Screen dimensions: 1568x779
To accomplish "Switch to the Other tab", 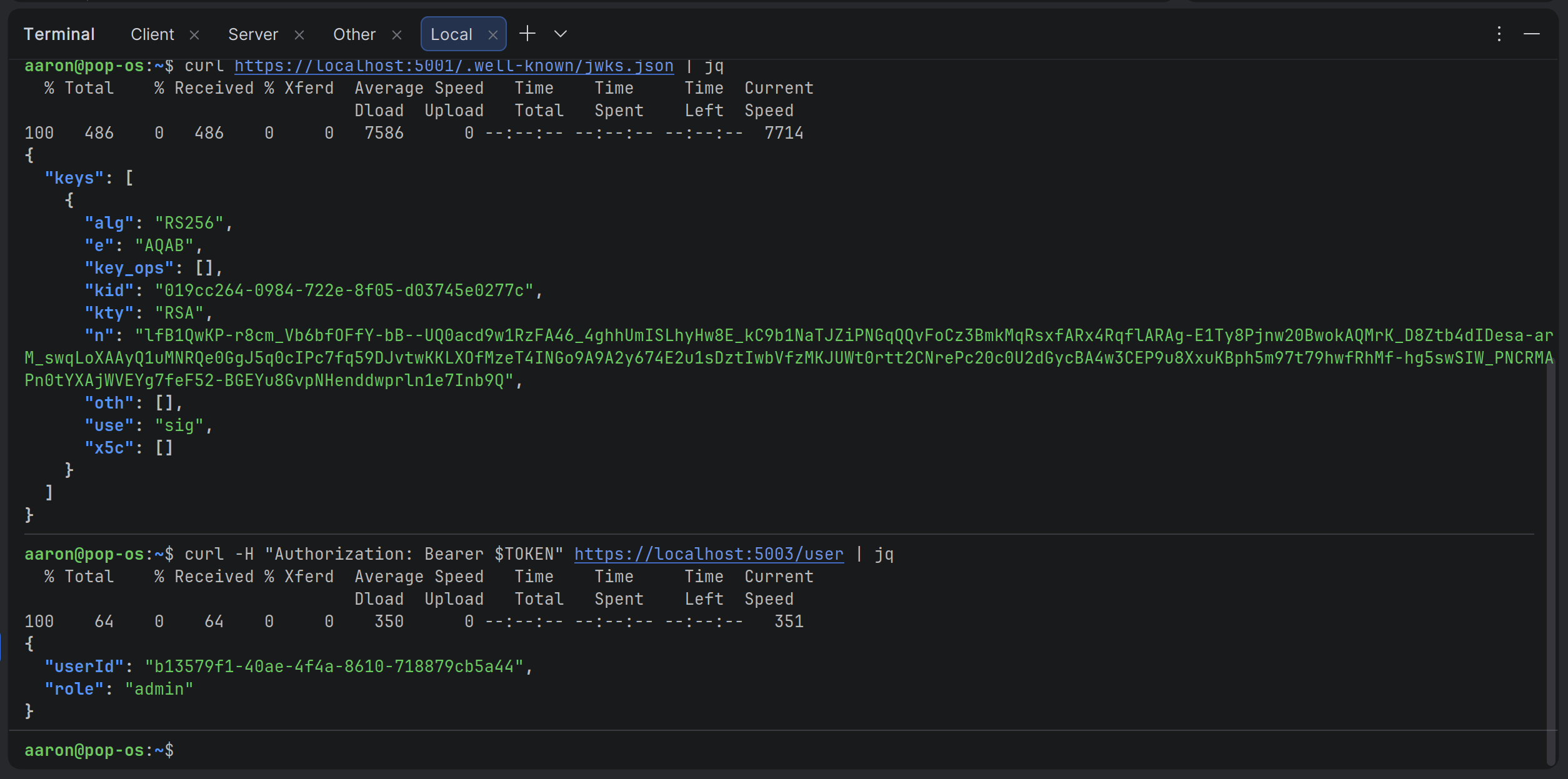I will click(x=354, y=34).
